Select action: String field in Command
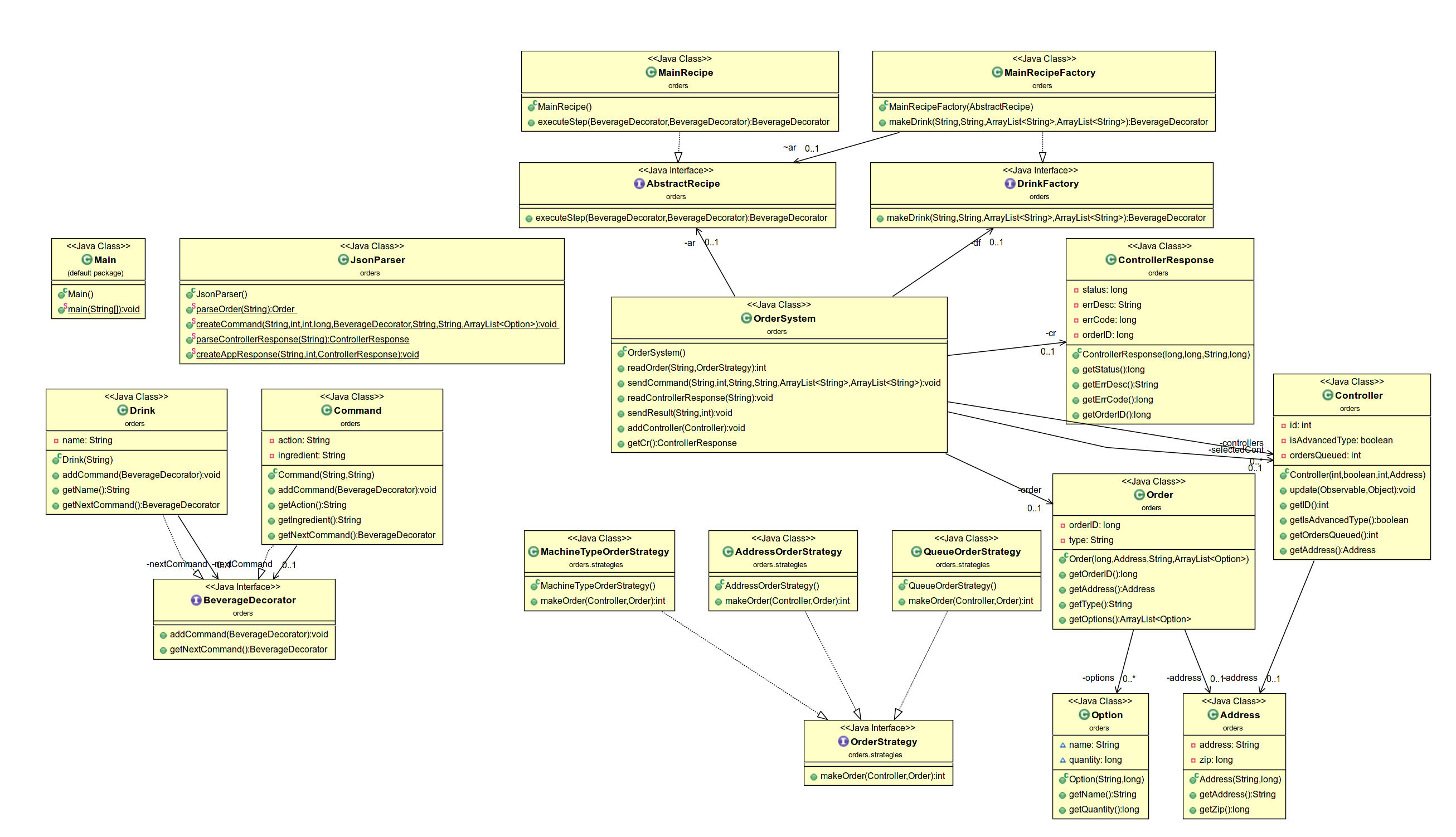 304,441
